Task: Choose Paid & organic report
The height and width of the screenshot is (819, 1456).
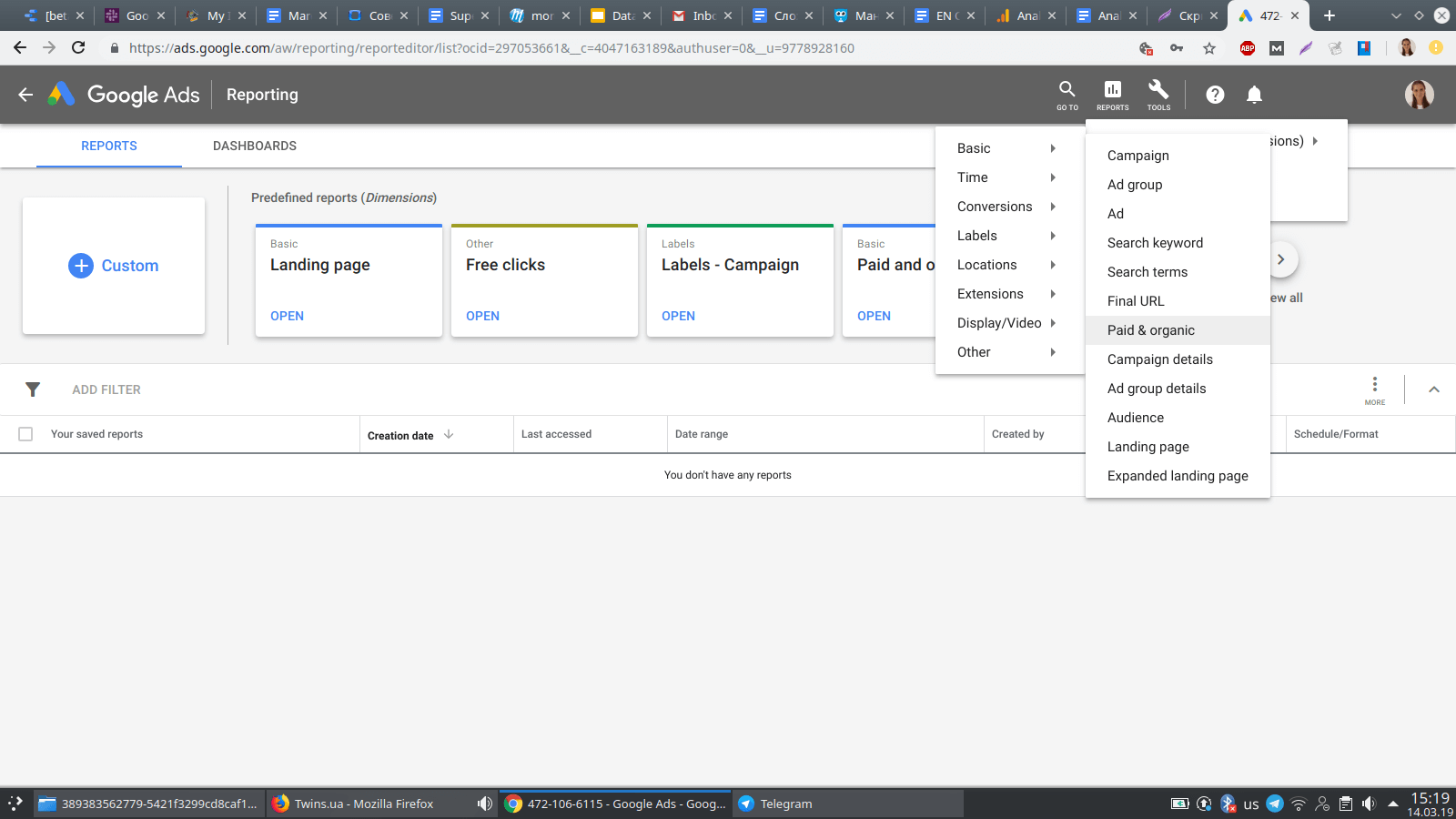Action: pyautogui.click(x=1178, y=330)
